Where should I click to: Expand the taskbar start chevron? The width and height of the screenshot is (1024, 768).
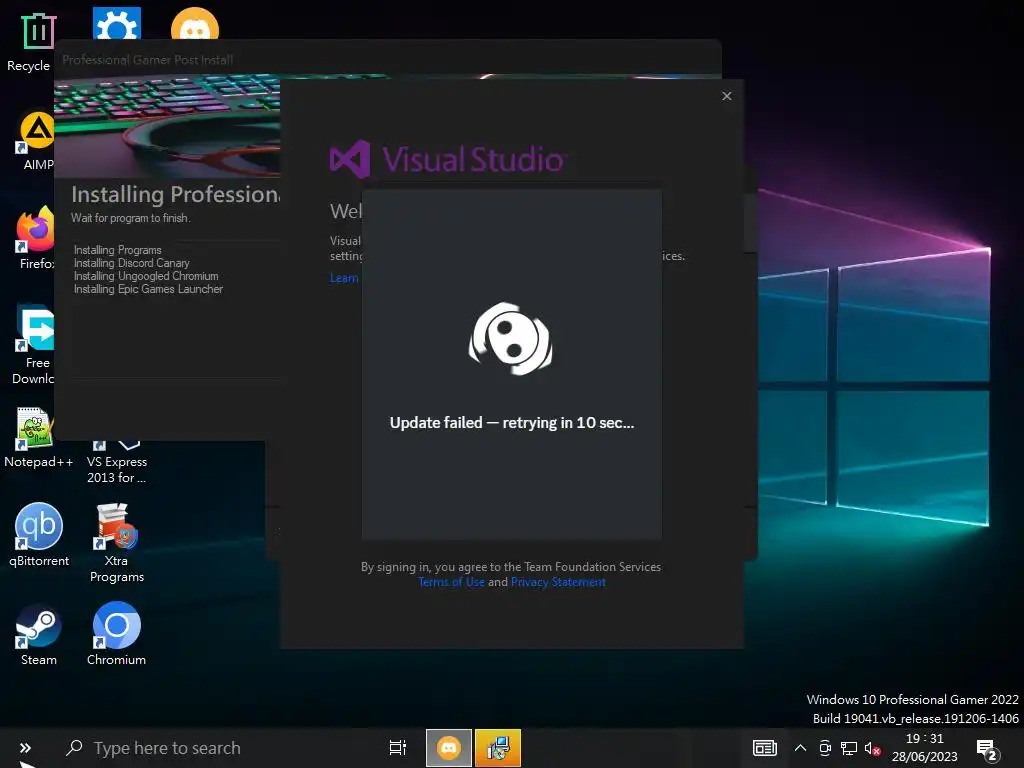coord(25,748)
